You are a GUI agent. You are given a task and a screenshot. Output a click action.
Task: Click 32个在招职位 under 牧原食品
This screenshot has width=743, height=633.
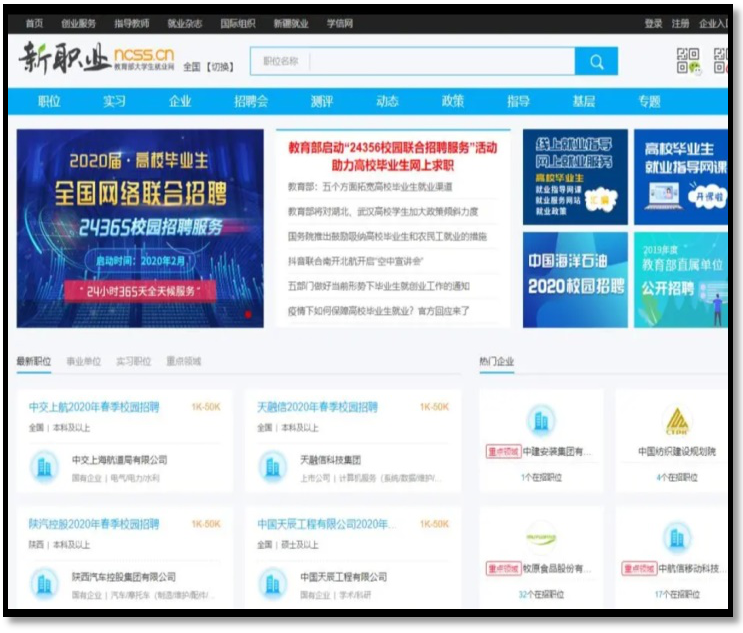541,594
